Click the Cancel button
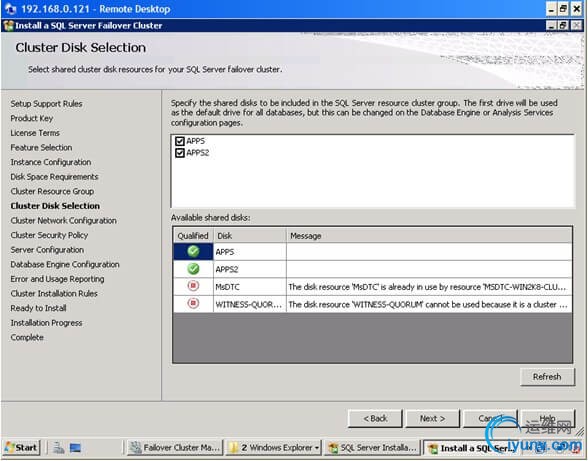 click(490, 419)
